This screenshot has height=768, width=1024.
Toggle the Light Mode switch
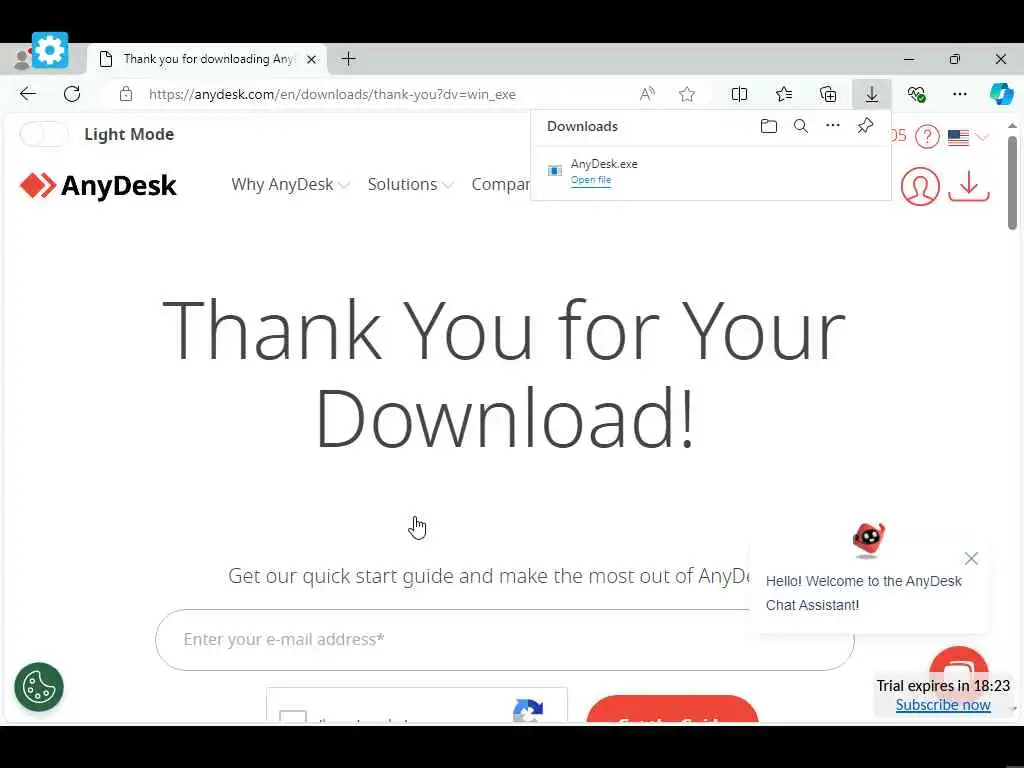(x=43, y=134)
